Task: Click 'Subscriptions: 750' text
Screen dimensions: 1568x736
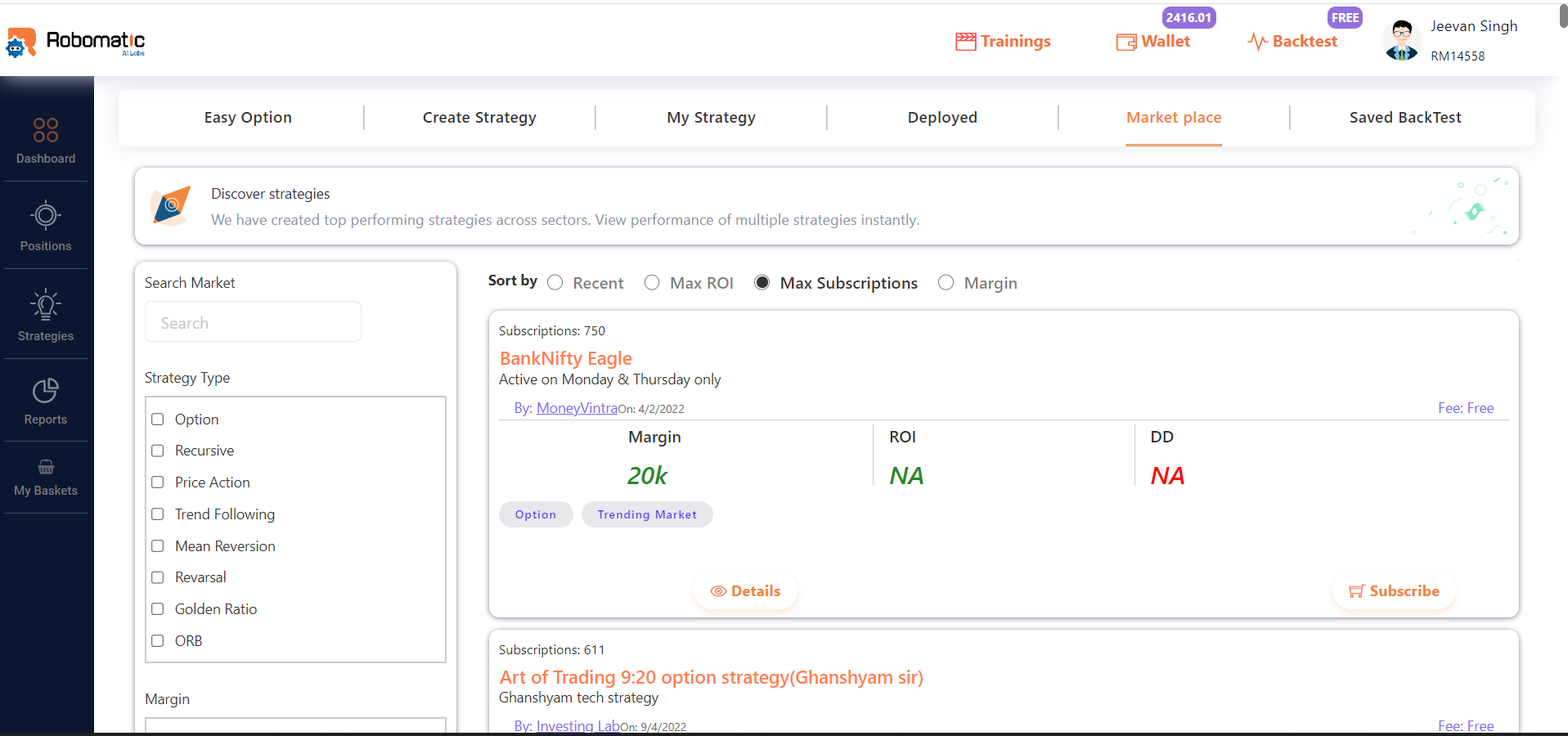Action: (x=552, y=331)
